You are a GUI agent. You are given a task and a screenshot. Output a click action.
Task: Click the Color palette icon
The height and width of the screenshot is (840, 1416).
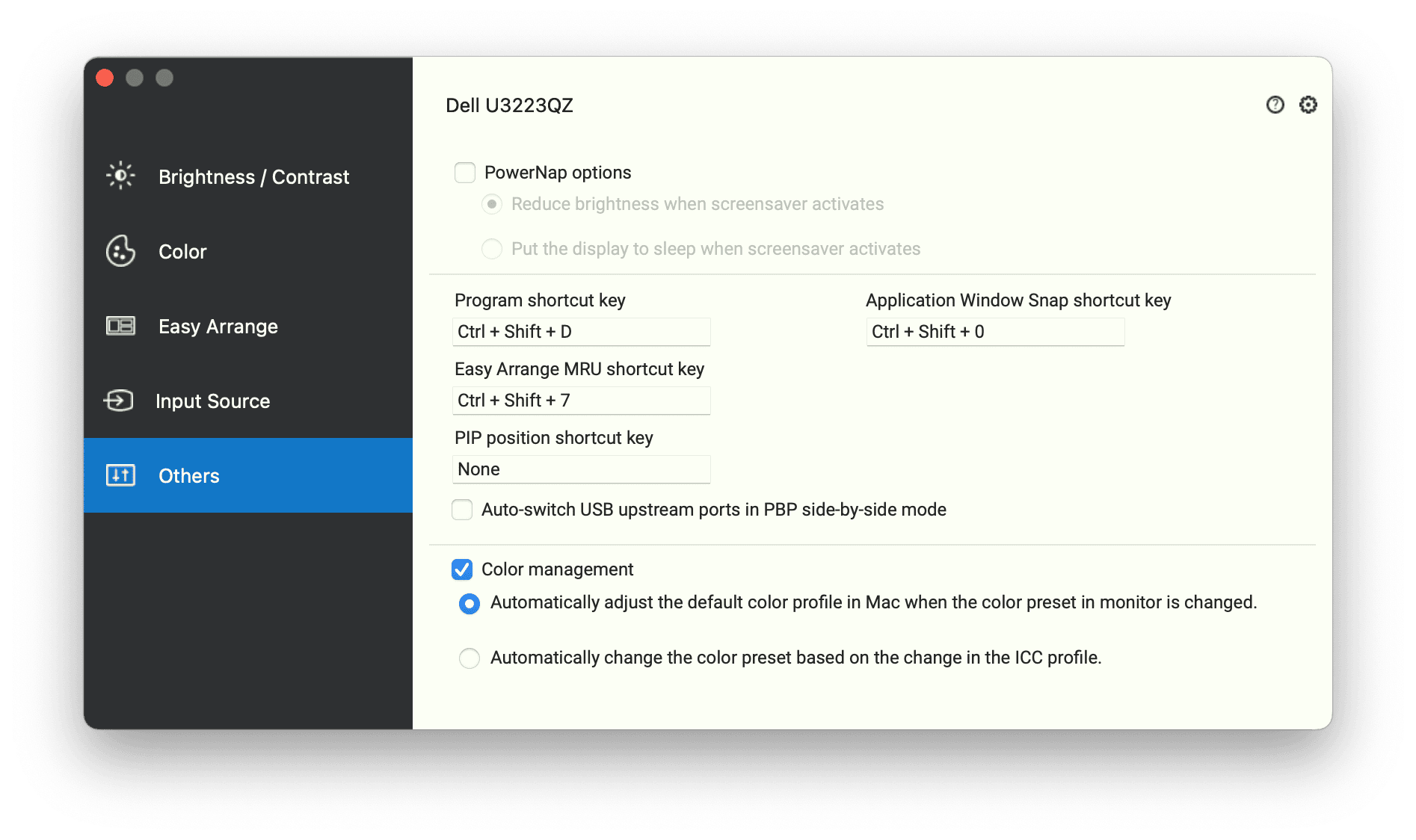click(x=120, y=251)
